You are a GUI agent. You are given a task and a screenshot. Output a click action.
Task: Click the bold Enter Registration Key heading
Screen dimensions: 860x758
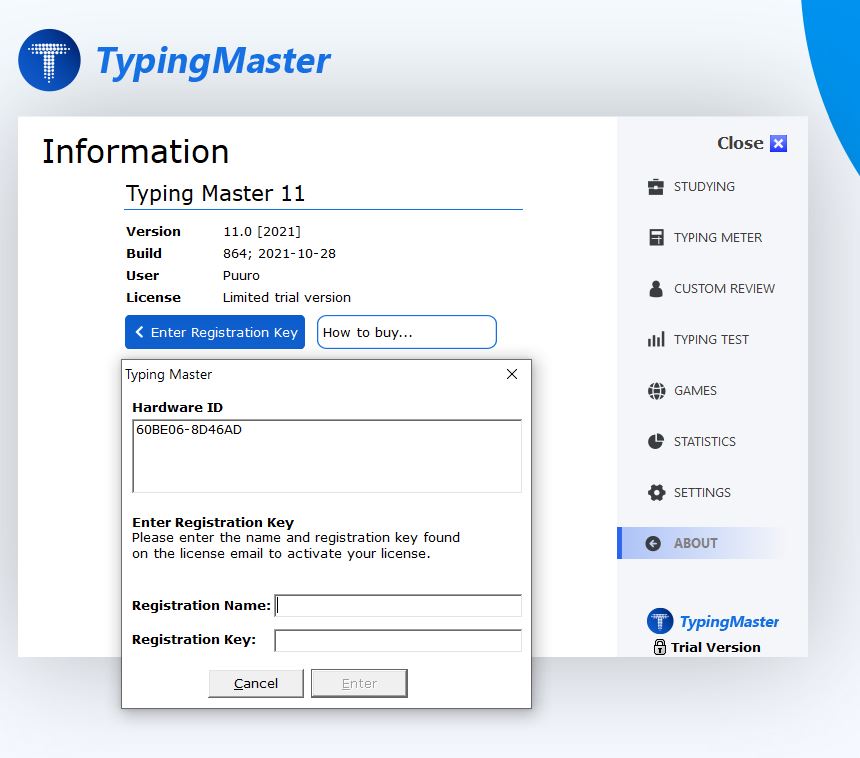[213, 522]
